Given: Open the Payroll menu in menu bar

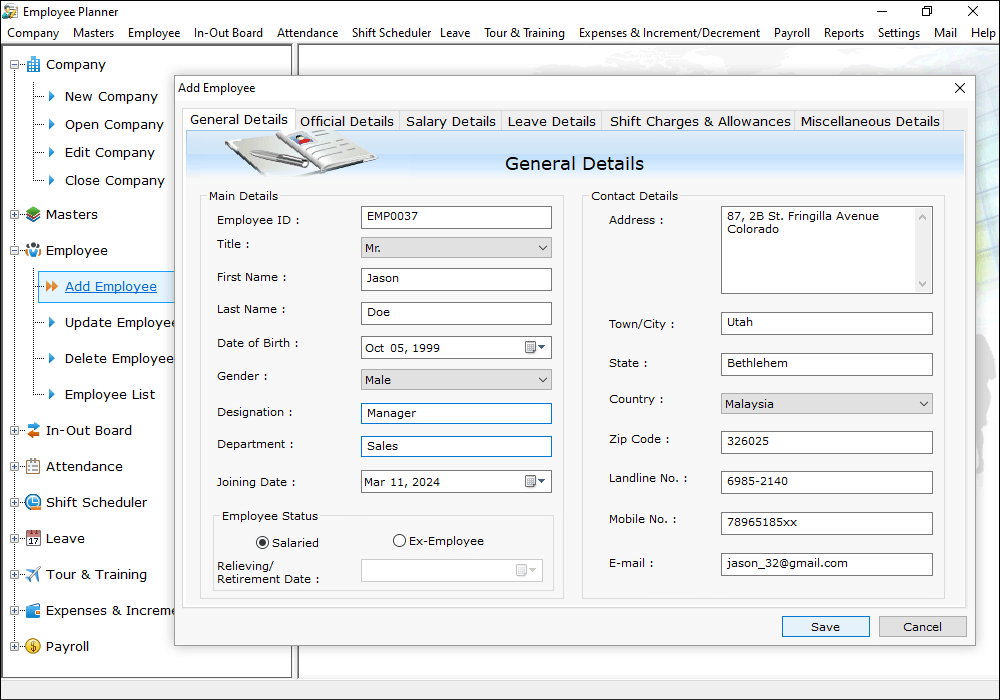Looking at the screenshot, I should click(x=791, y=33).
